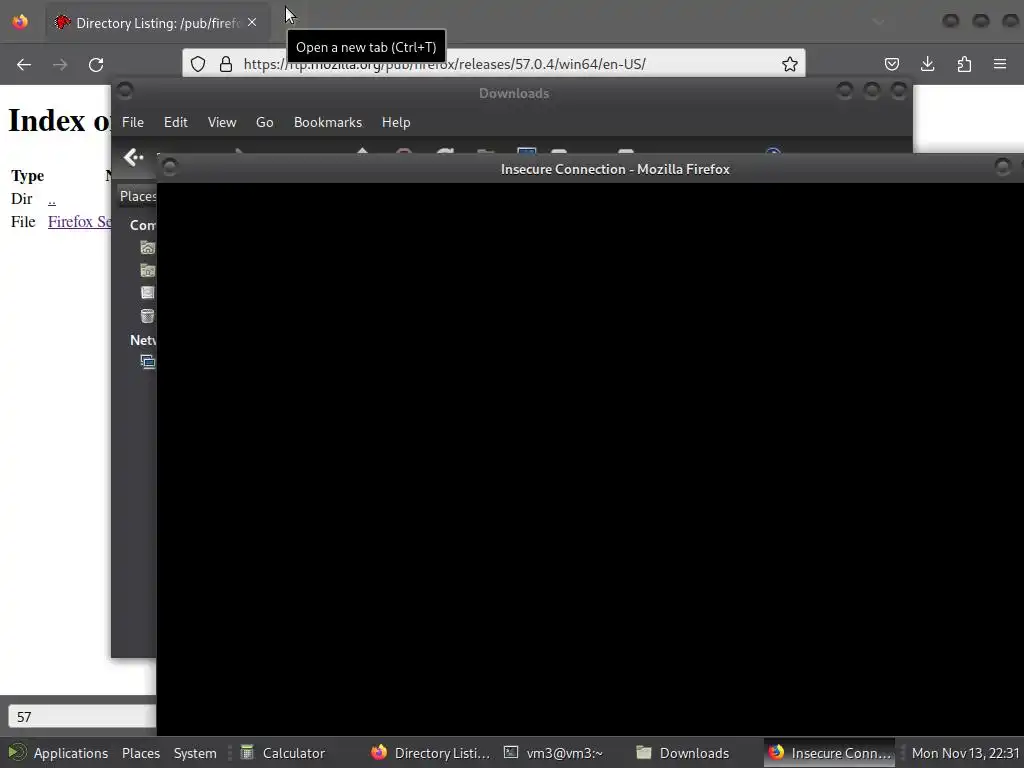1024x768 pixels.
Task: Open the Applications menu in the panel
Action: (57, 753)
